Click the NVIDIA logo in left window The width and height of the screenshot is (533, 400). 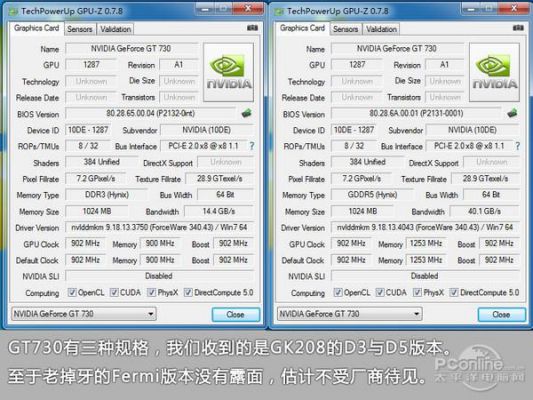[x=228, y=72]
